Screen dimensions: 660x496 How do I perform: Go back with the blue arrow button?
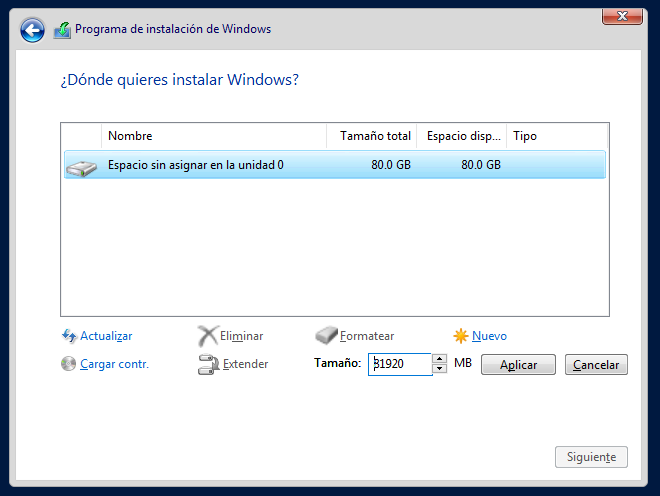pos(32,30)
